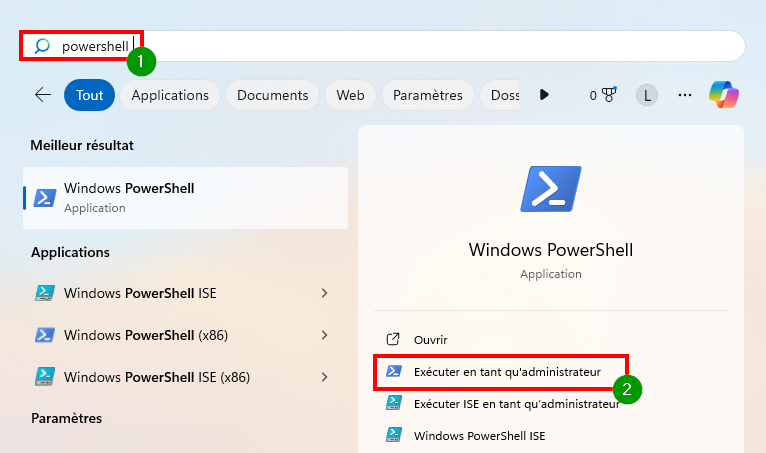766x453 pixels.
Task: Open Windows PowerShell ISE (x86) result
Action: point(186,377)
